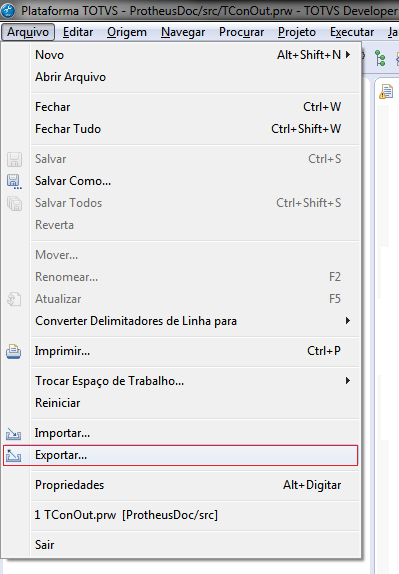Click the Imprimir printer icon

click(14, 351)
